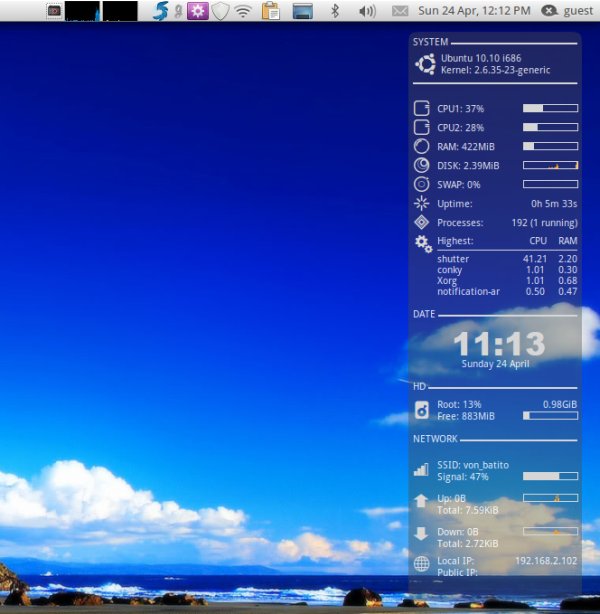Screen dimensions: 600x614
Task: Select the Free: 883MiB label
Action: click(466, 416)
